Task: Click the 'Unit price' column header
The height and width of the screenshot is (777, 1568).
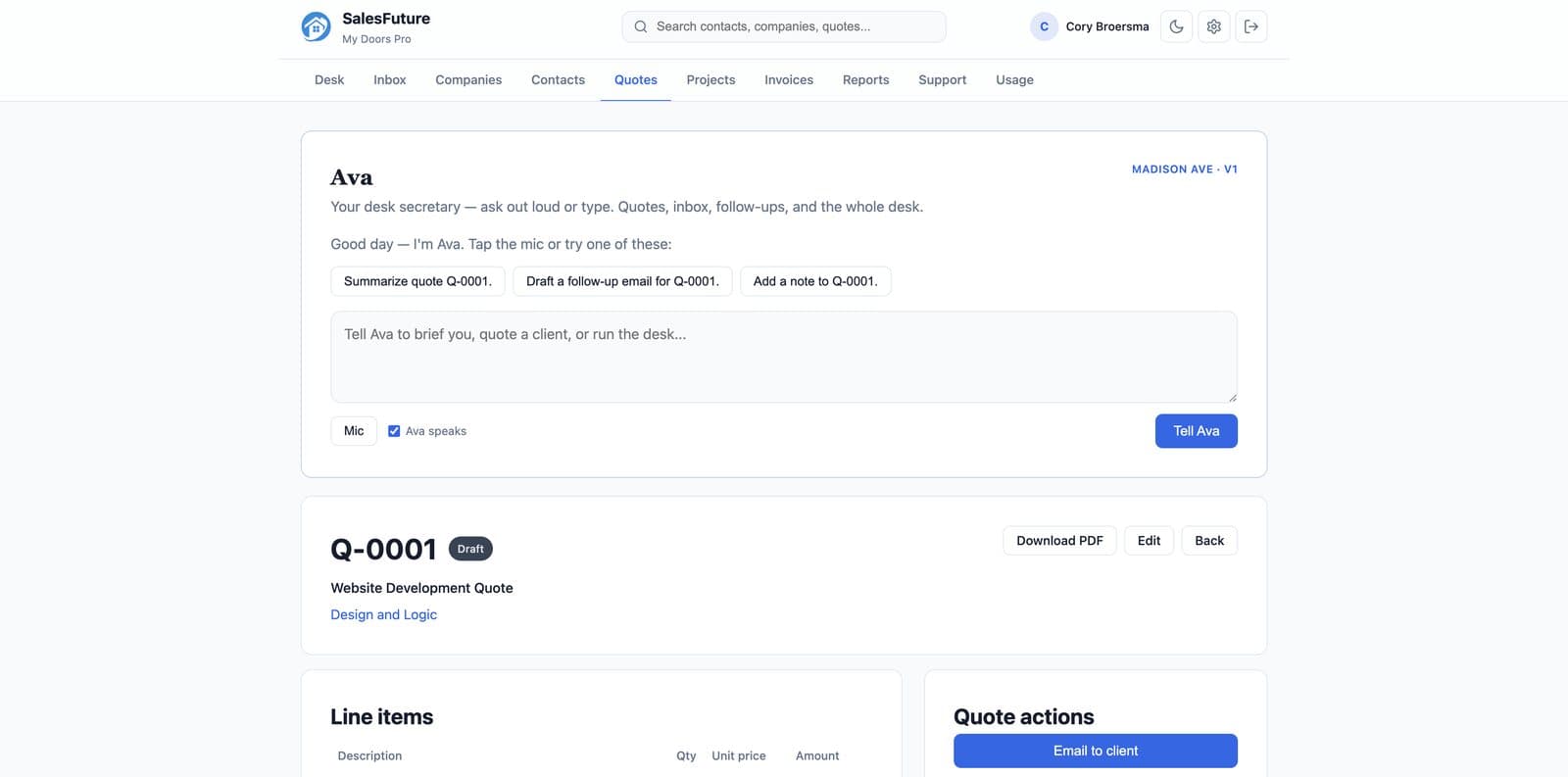Action: (x=739, y=755)
